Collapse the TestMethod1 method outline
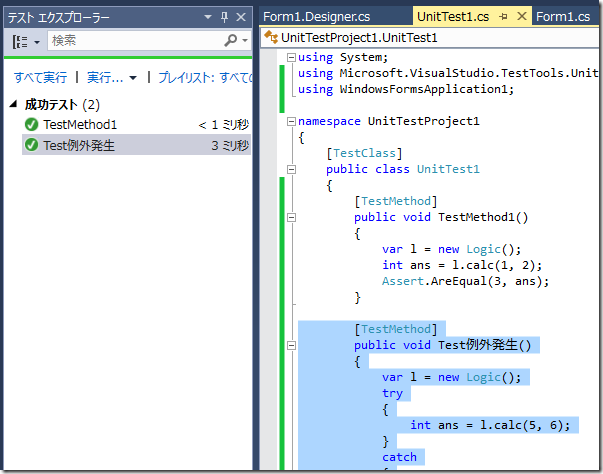The height and width of the screenshot is (474, 603). 291,217
